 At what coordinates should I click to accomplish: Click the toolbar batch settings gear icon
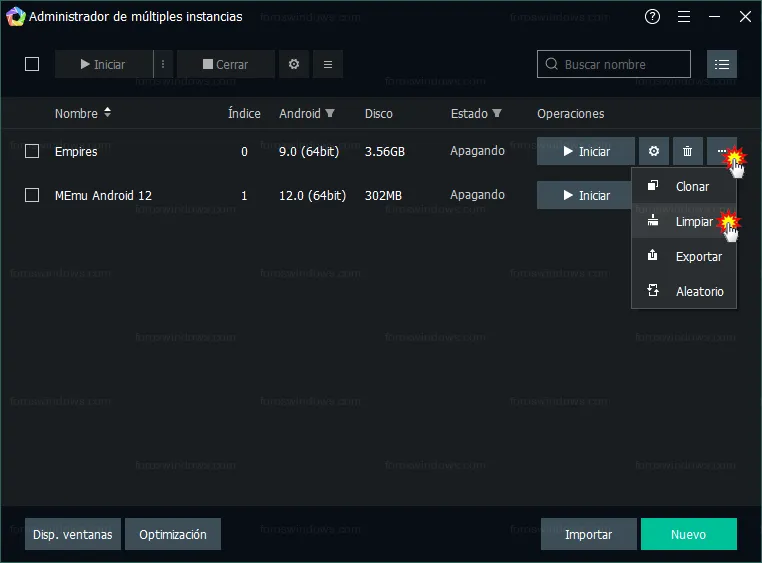294,64
